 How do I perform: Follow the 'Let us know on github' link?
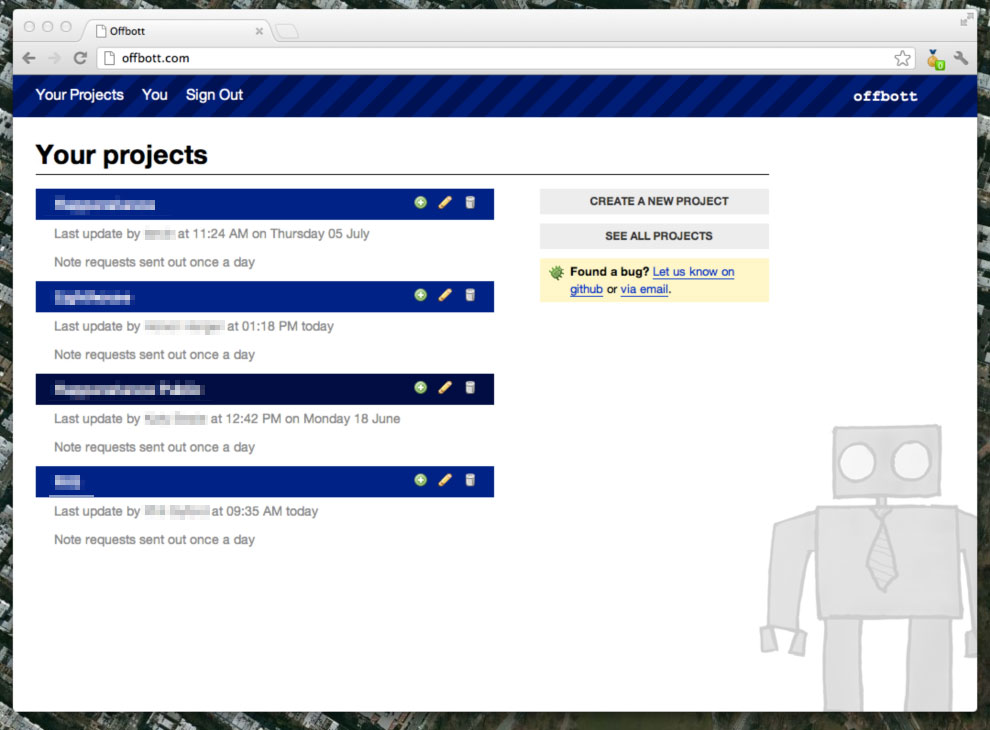point(692,272)
